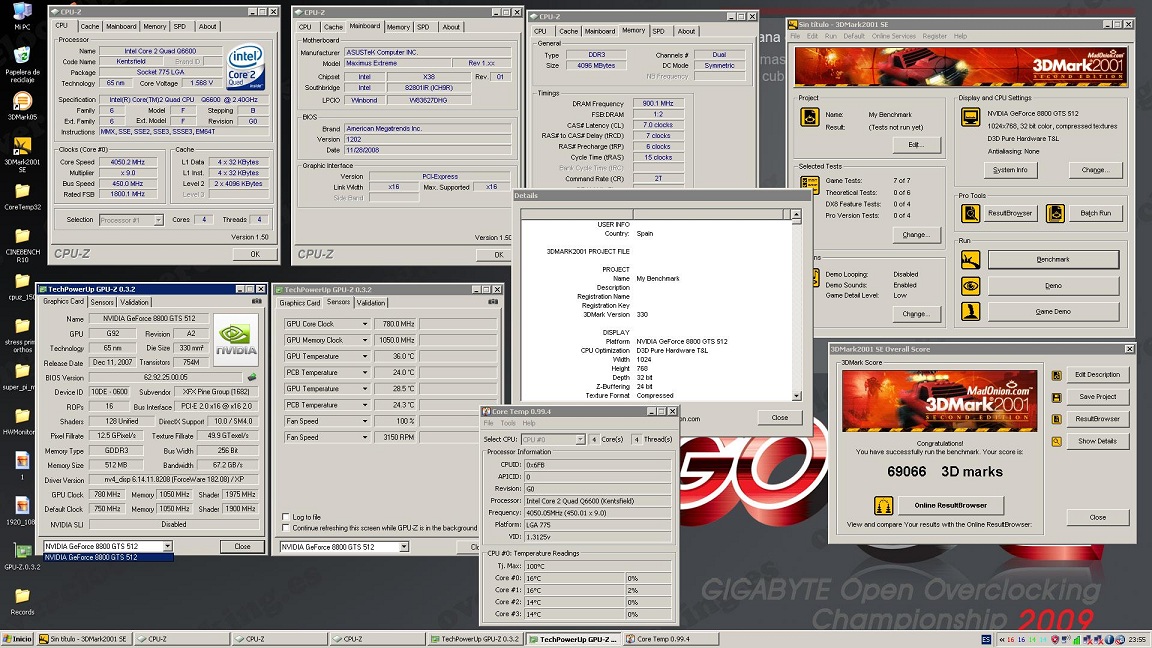1152x648 pixels.
Task: Click the Details window scroll up arrow
Action: (796, 215)
